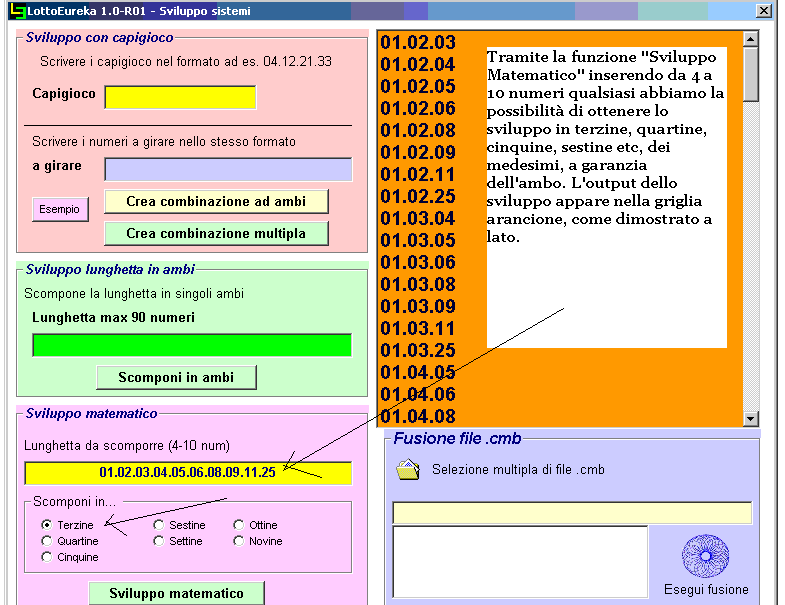Click the 'Selezione multipla di file .cmb' label
Viewport: 785px width, 605px height.
pos(518,470)
